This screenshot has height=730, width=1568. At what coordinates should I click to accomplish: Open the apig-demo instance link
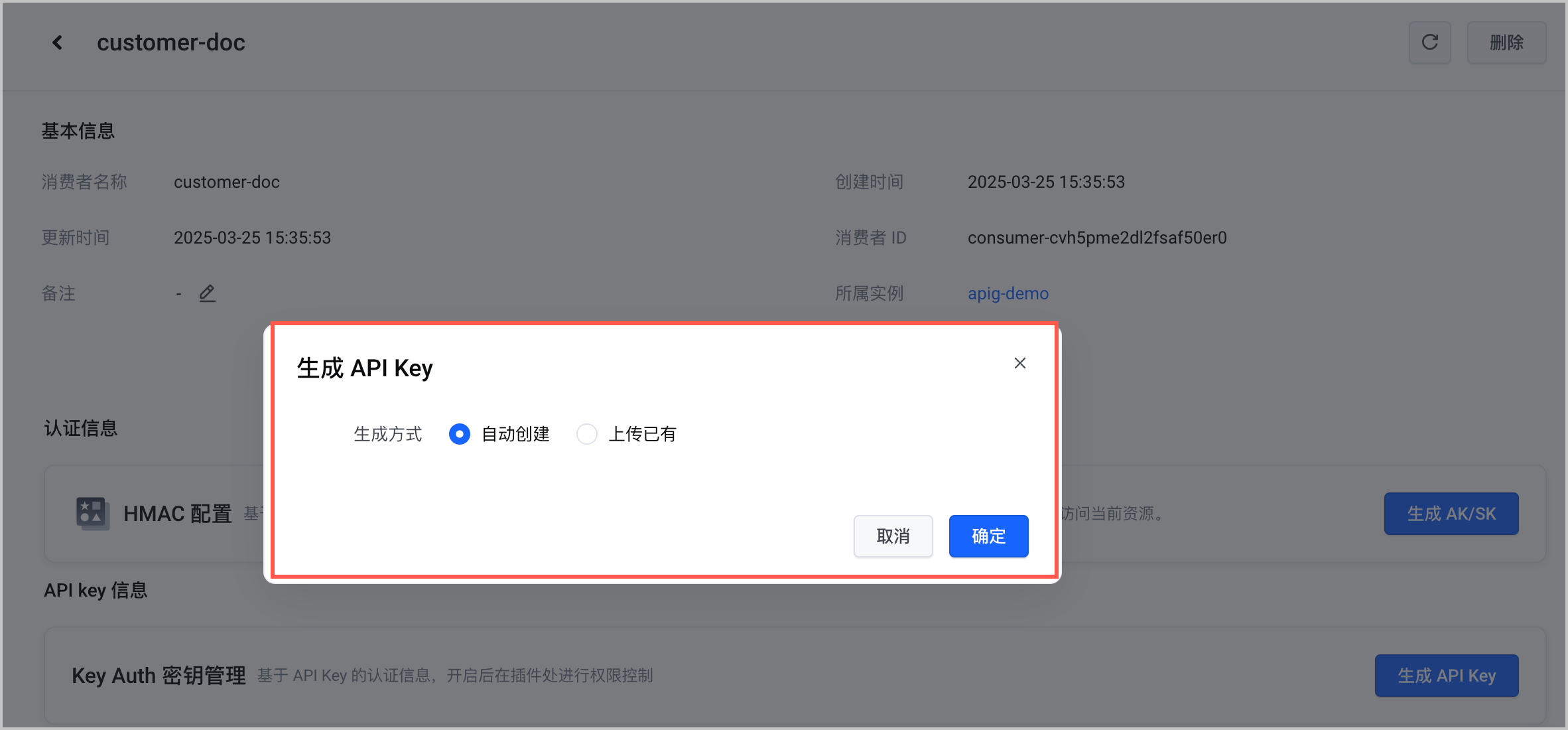click(x=1008, y=293)
